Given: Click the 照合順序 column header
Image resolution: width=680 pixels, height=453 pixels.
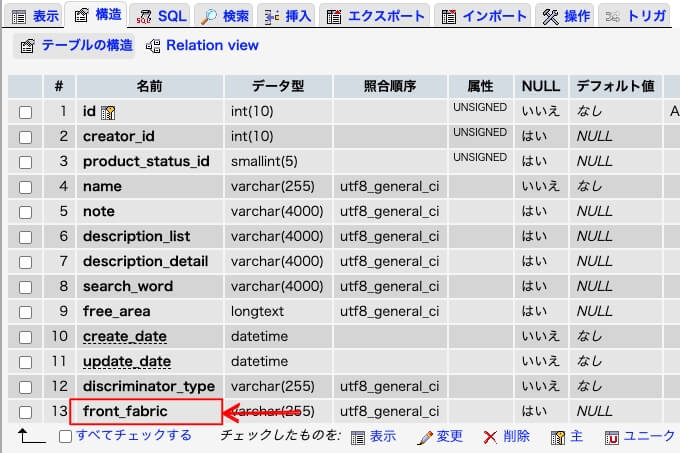Looking at the screenshot, I should (390, 86).
